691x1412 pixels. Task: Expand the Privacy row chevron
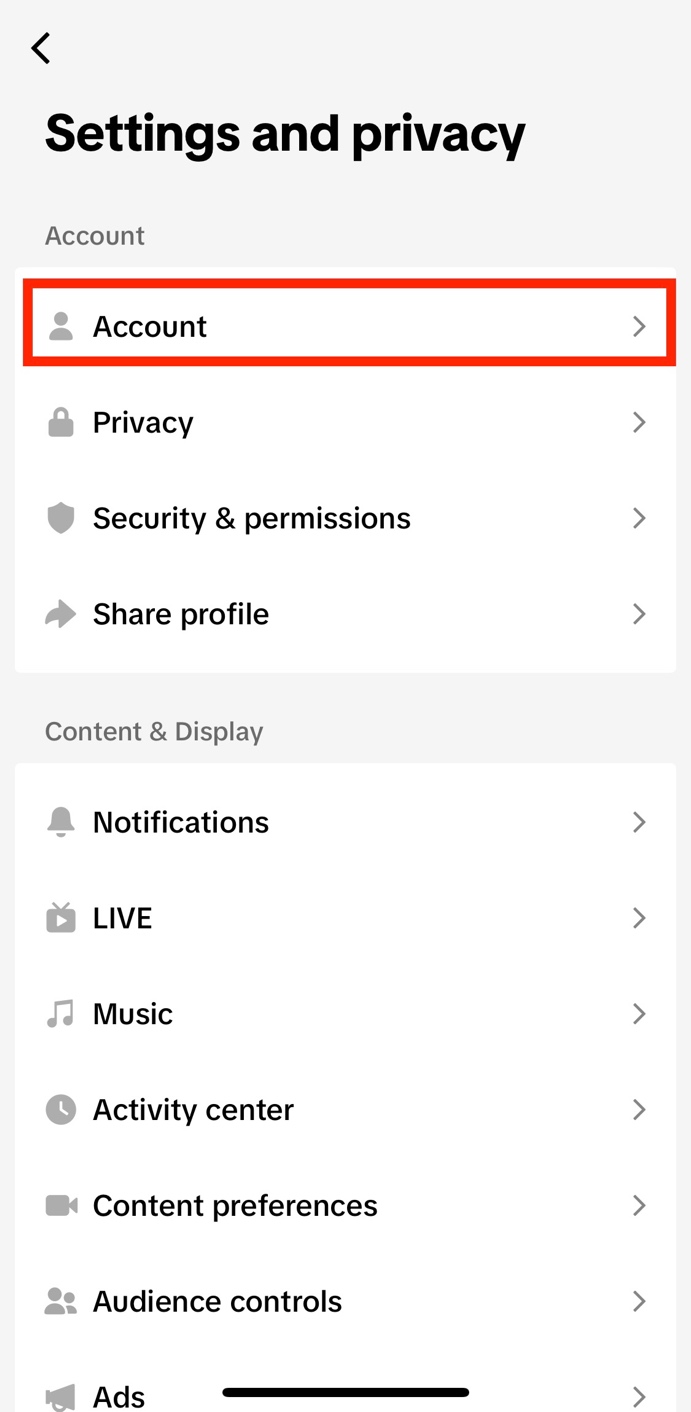[639, 422]
